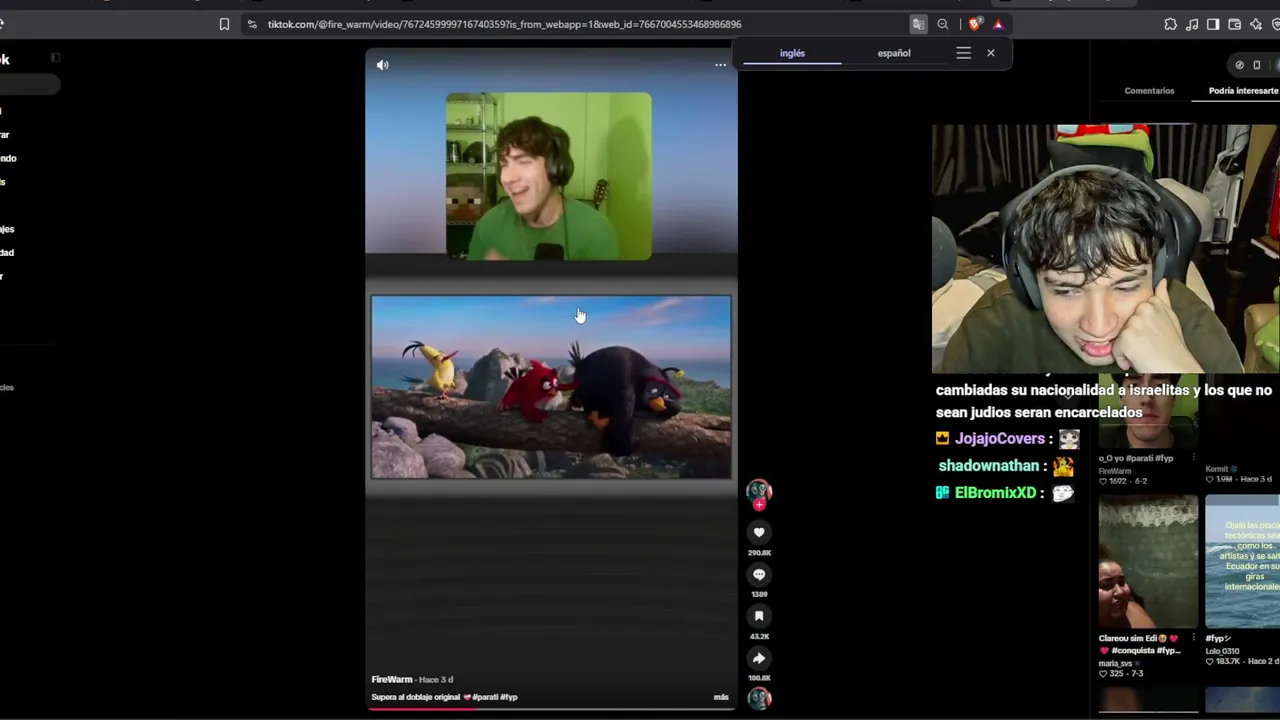Screen dimensions: 1280x720
Task: Switch to the Comentarios tab
Action: [1149, 91]
